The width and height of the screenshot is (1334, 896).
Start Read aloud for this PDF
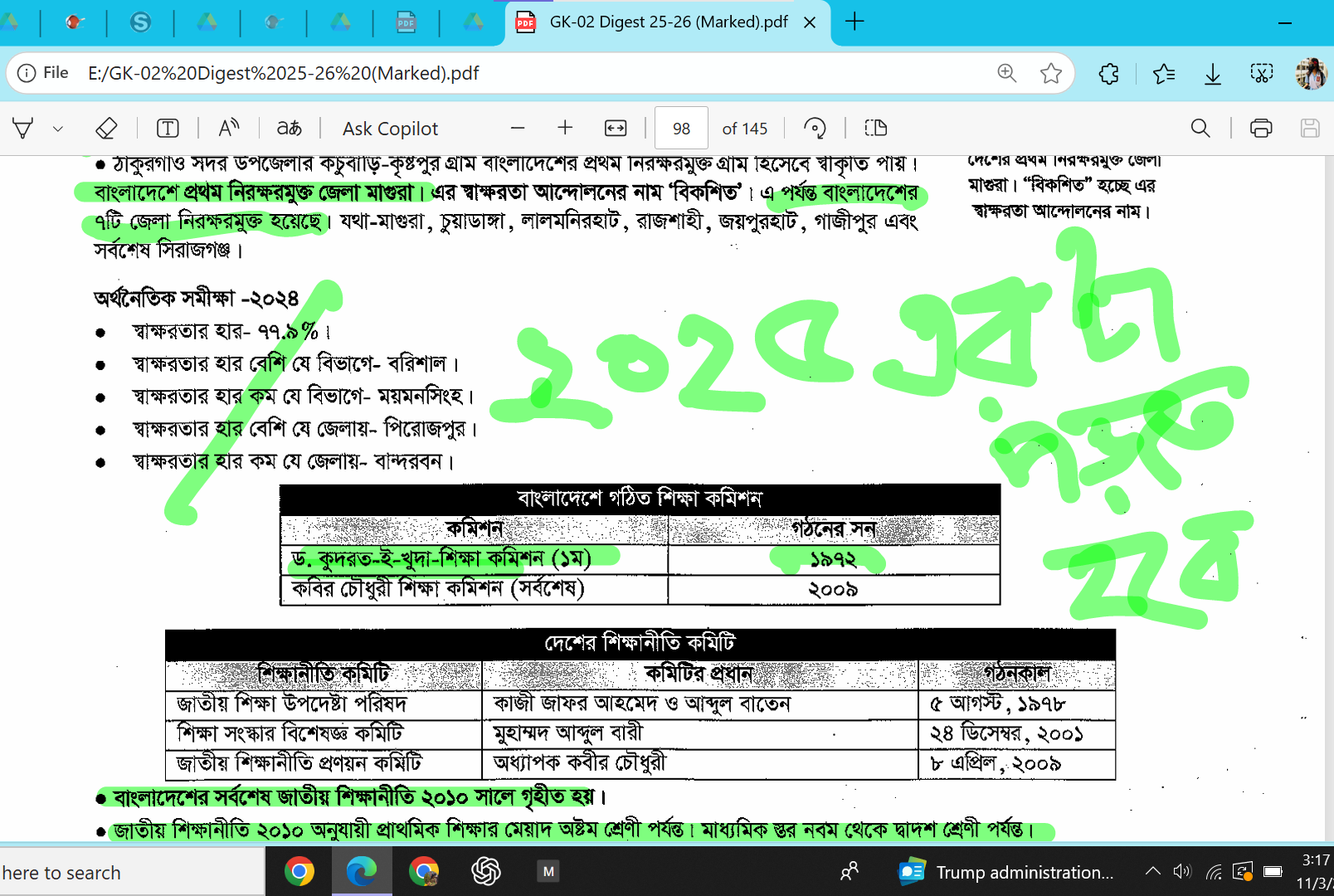point(228,129)
